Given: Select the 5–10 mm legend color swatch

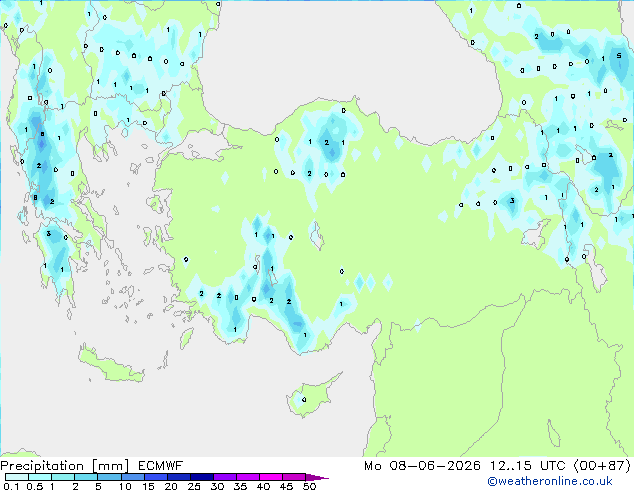Looking at the screenshot, I should 109,477.
